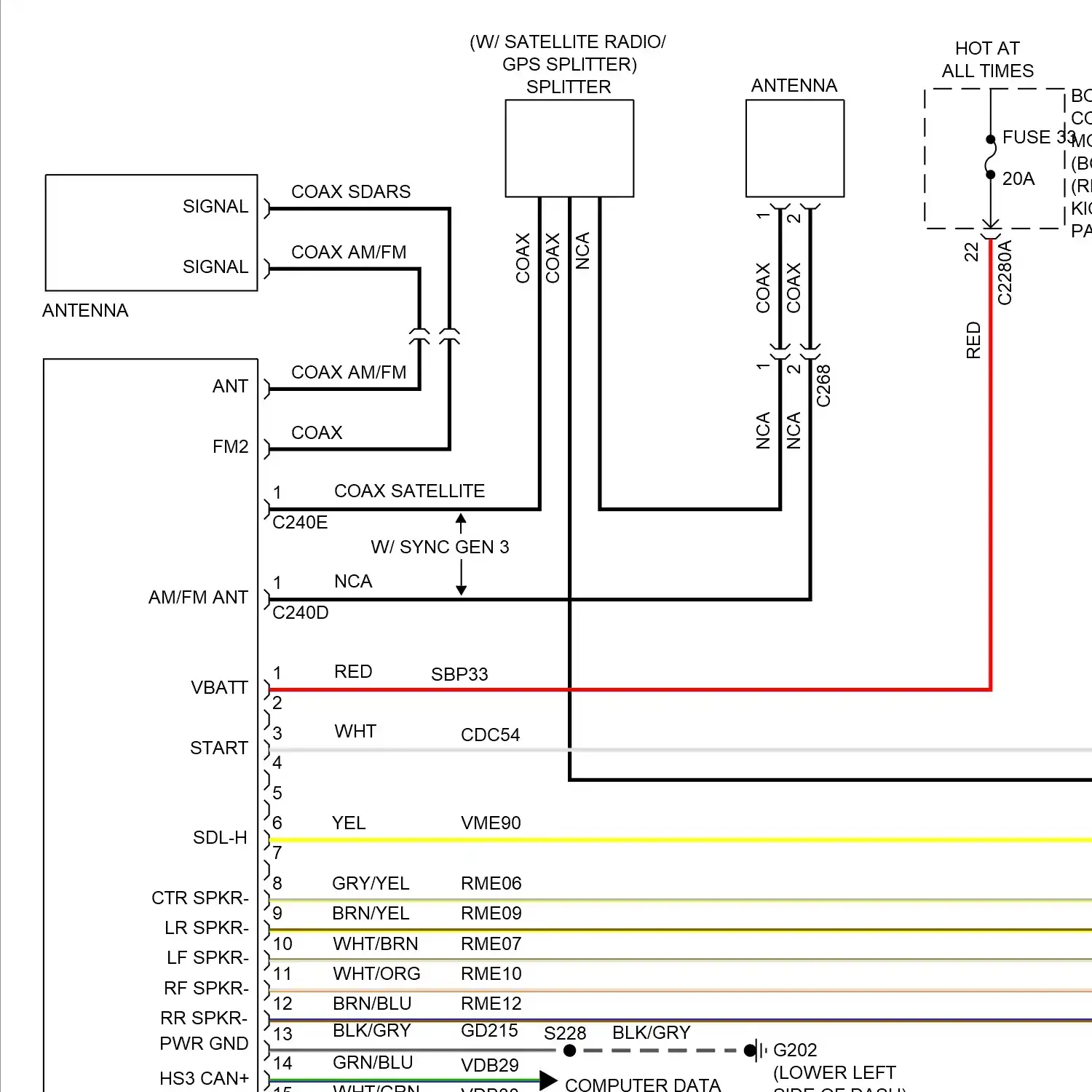The height and width of the screenshot is (1092, 1092).
Task: Click the GRN/BLU wire color label
Action: coord(373,1062)
